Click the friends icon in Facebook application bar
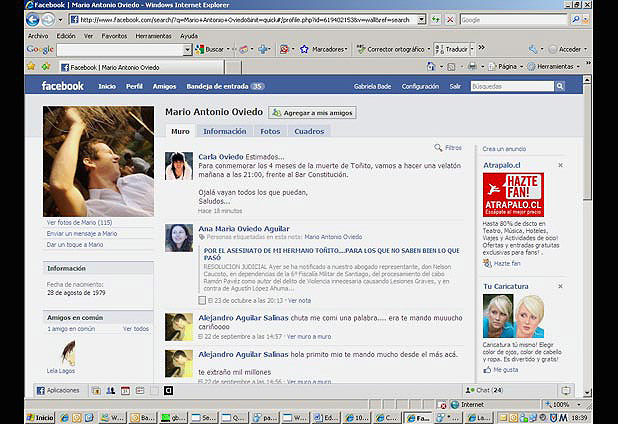Image resolution: width=618 pixels, height=424 pixels. coord(111,391)
